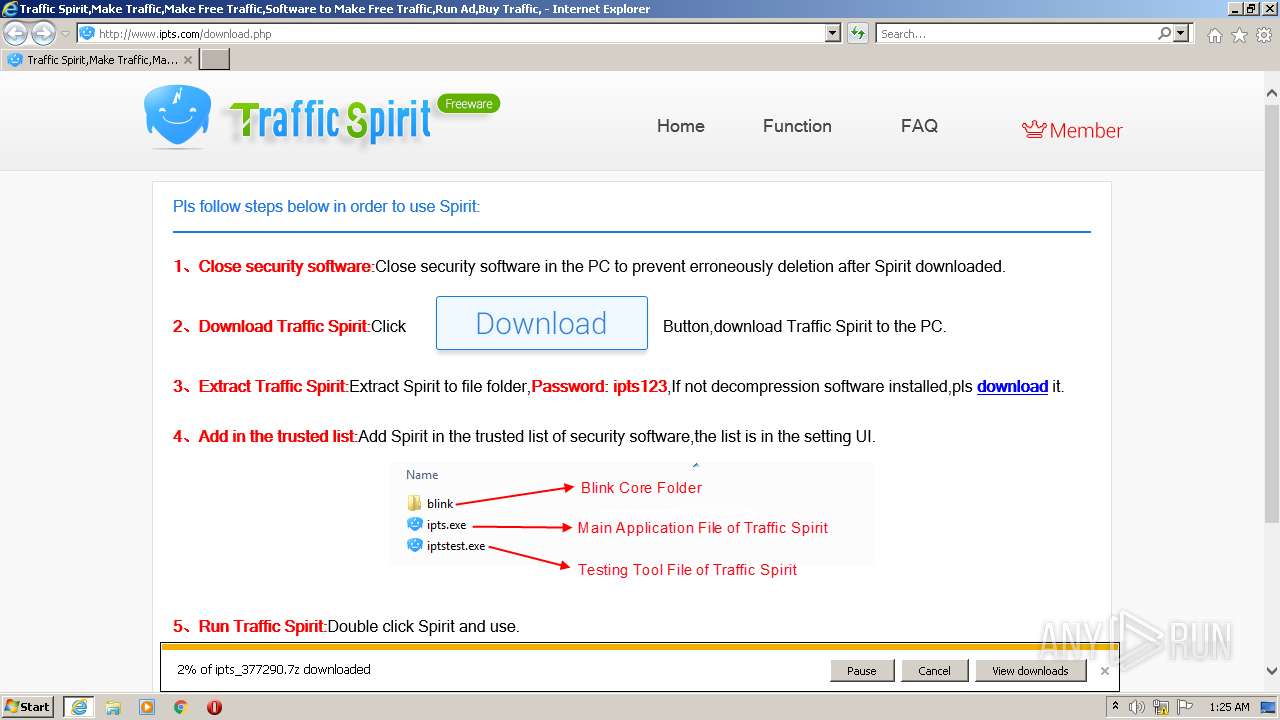This screenshot has width=1280, height=720.
Task: Click '2% of ipts_377290.7z downloaded' text
Action: [x=274, y=670]
